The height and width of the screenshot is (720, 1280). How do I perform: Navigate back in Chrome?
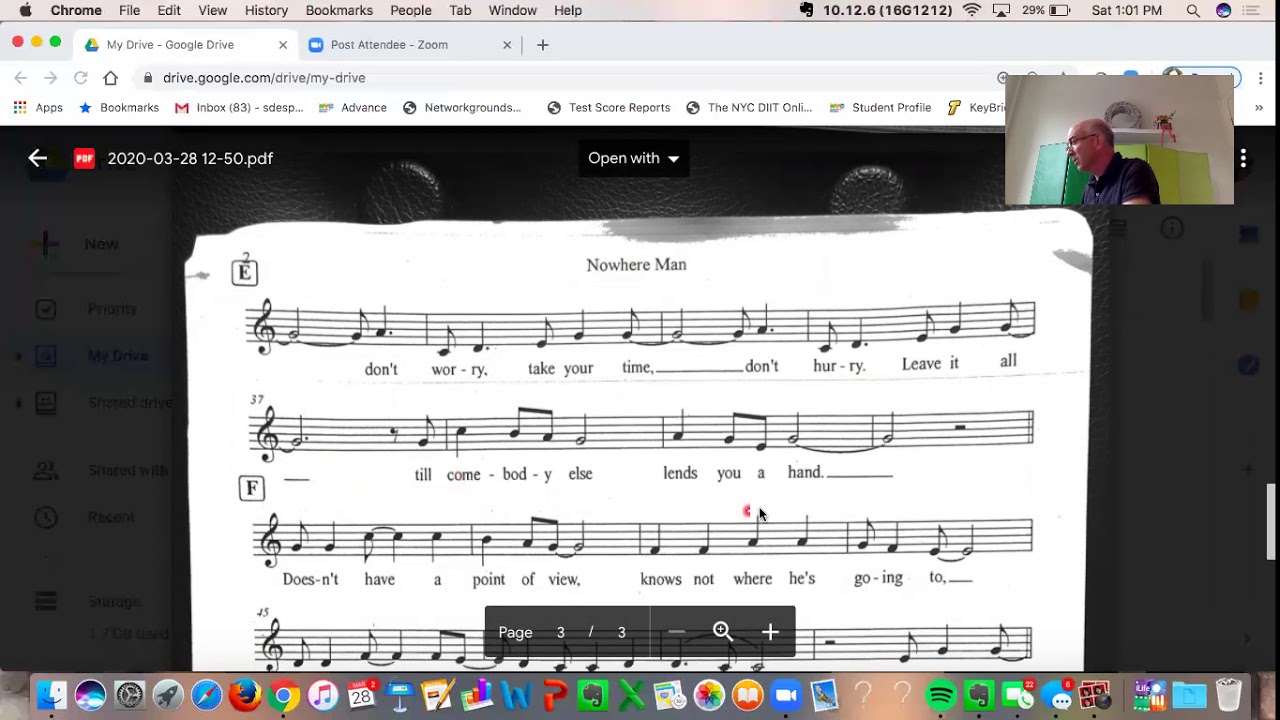pos(20,78)
